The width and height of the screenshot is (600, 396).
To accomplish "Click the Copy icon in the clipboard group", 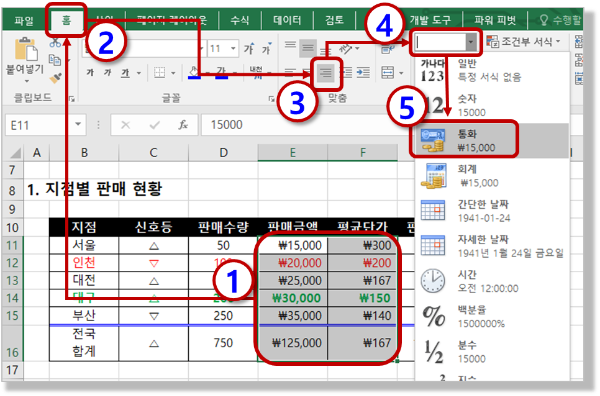I will [x=55, y=60].
